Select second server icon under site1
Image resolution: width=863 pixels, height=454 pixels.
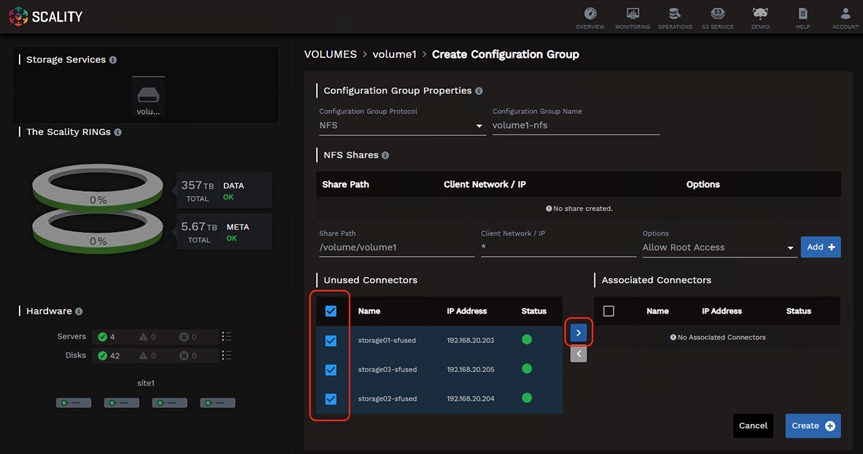point(122,403)
